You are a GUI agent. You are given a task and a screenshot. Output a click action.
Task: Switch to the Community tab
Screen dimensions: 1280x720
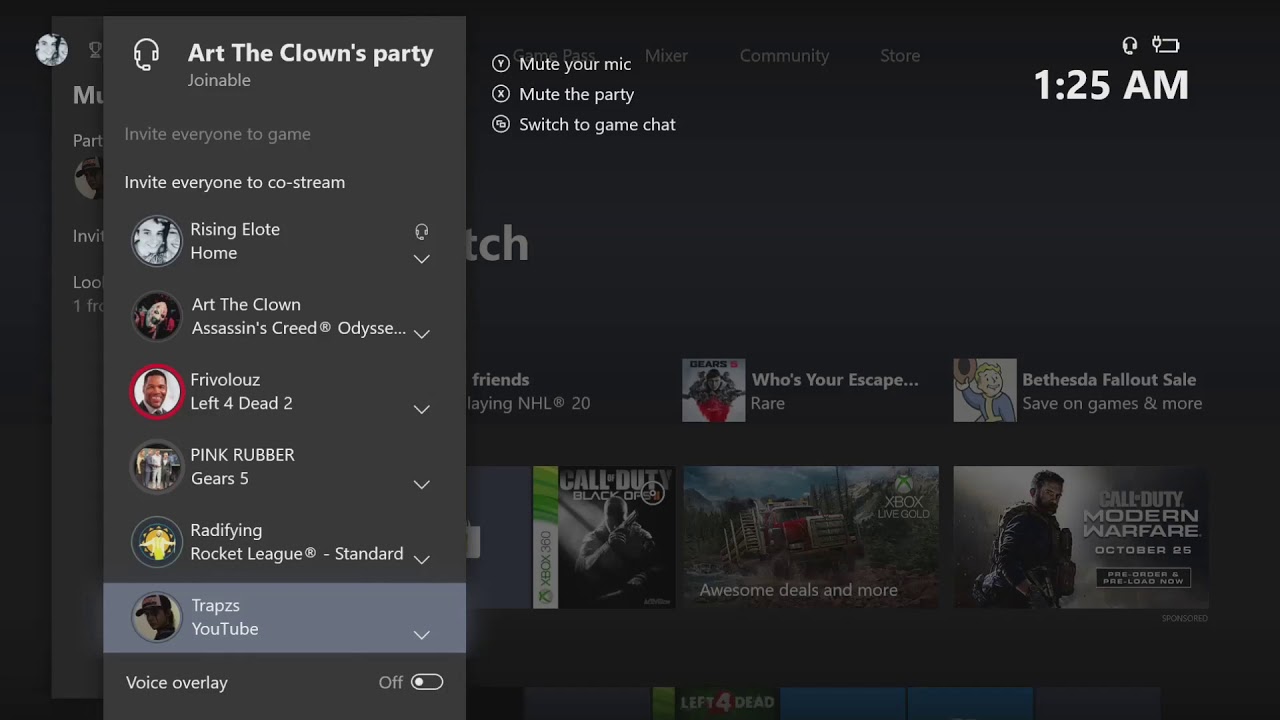(x=784, y=56)
